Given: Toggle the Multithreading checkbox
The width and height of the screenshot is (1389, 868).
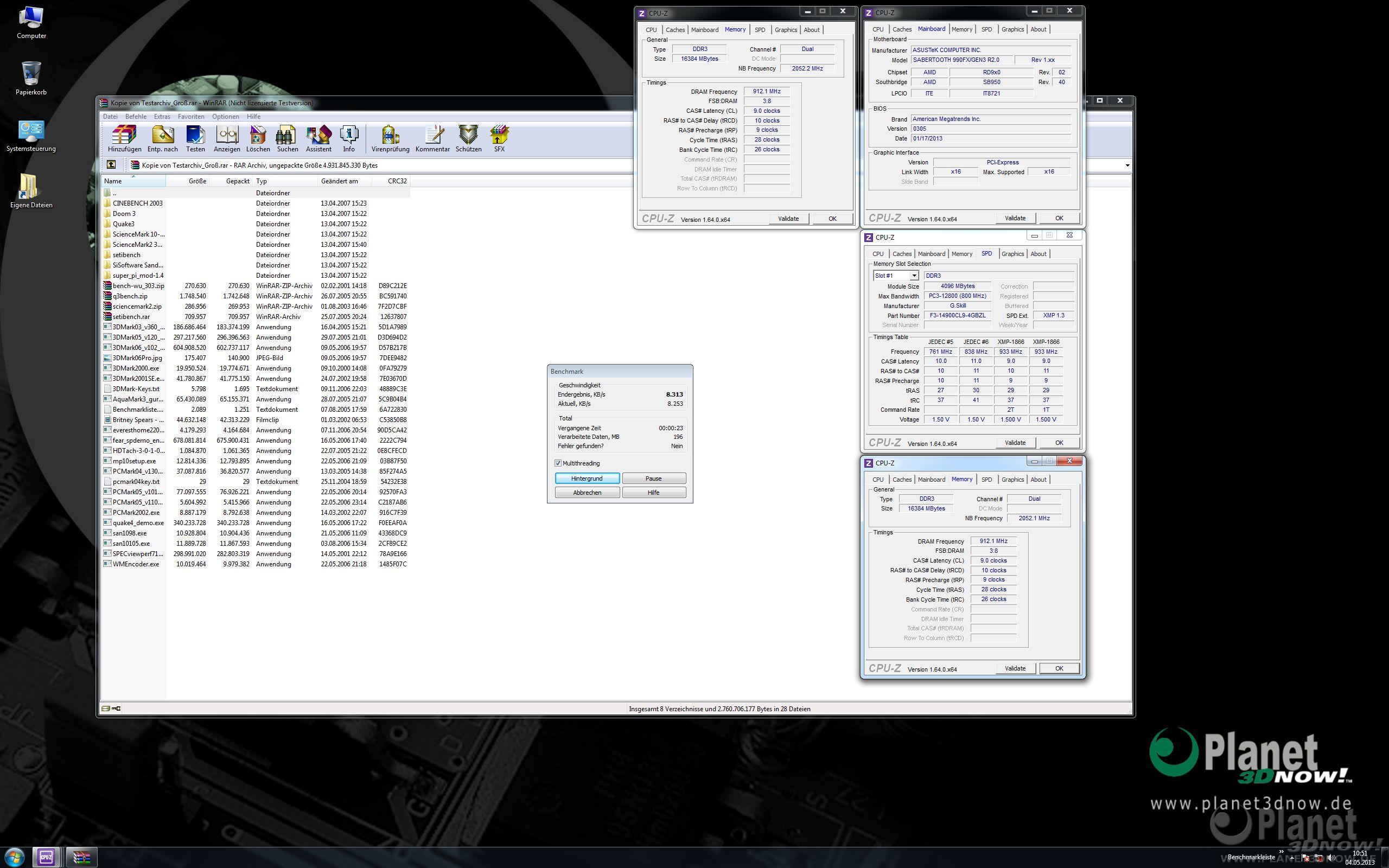Looking at the screenshot, I should click(558, 463).
